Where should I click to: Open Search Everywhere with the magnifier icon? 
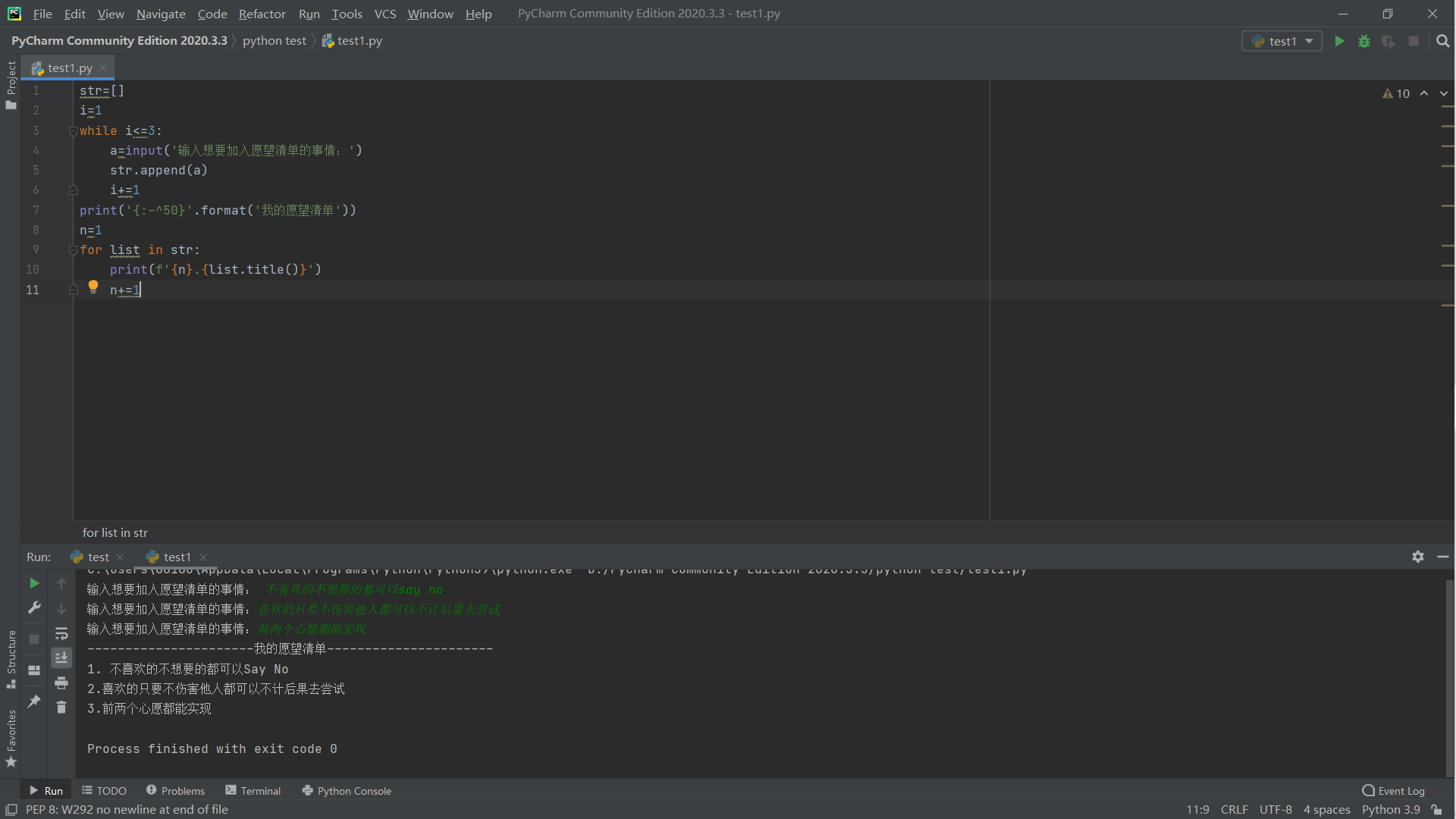[x=1442, y=41]
